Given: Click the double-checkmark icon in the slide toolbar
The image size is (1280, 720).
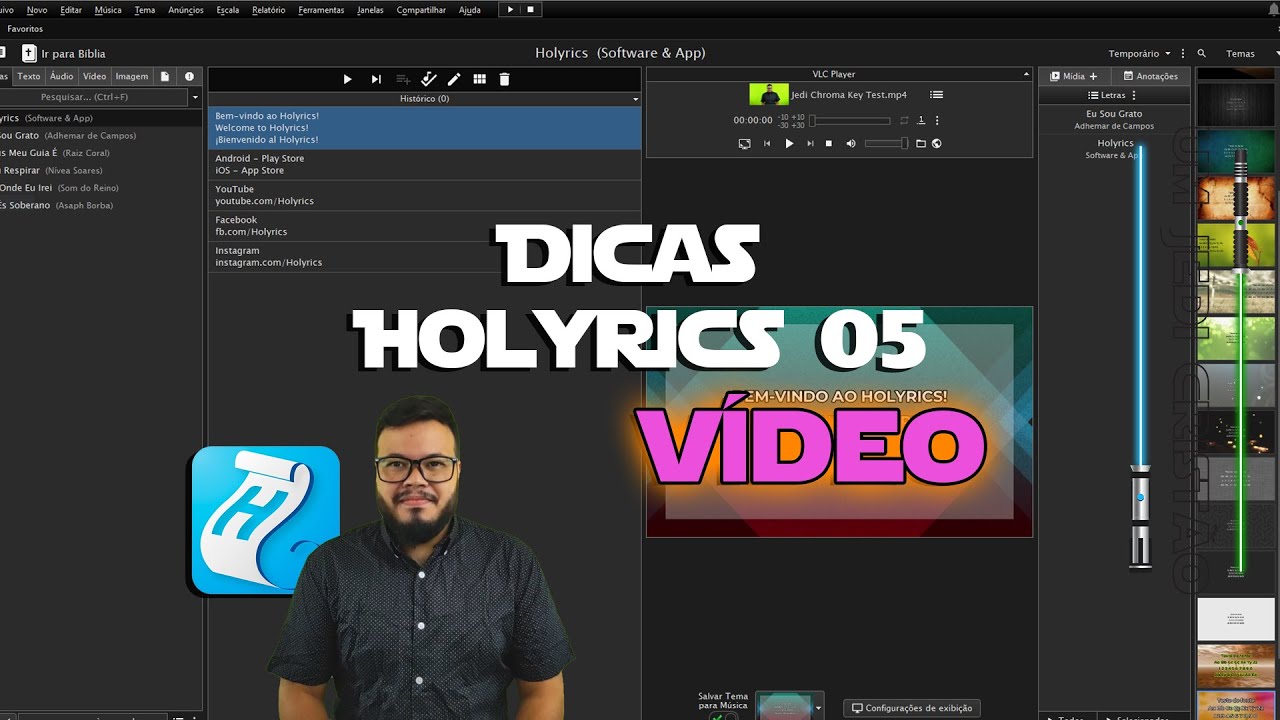Looking at the screenshot, I should [429, 79].
